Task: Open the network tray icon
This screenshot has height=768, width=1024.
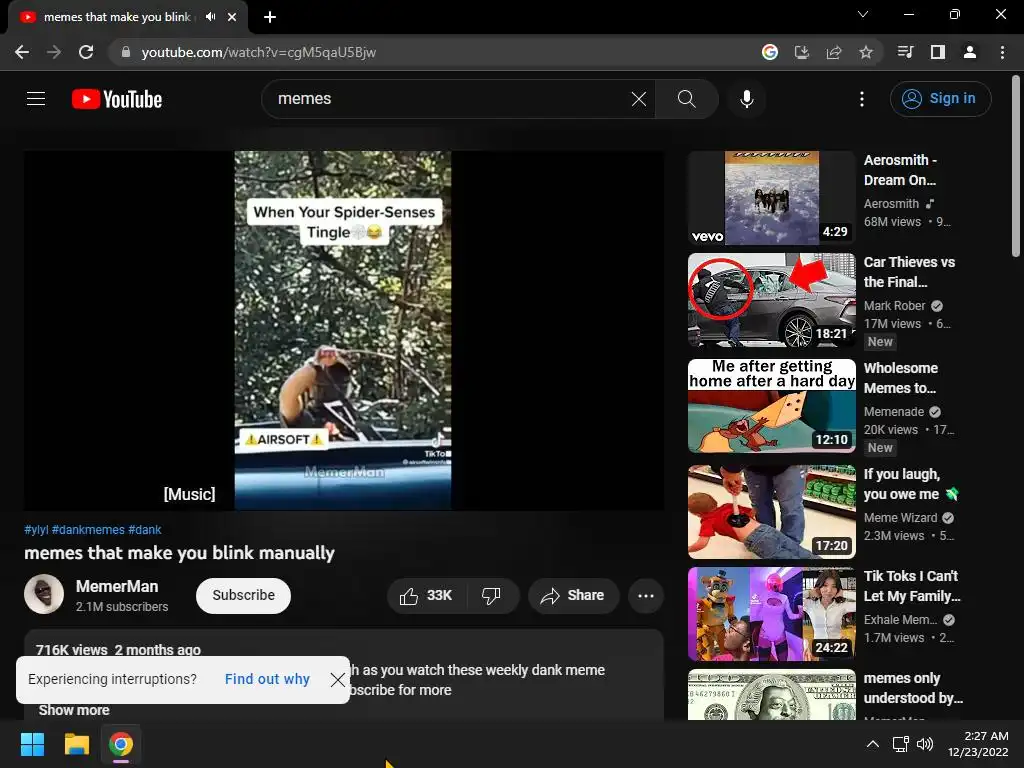Action: [x=901, y=744]
